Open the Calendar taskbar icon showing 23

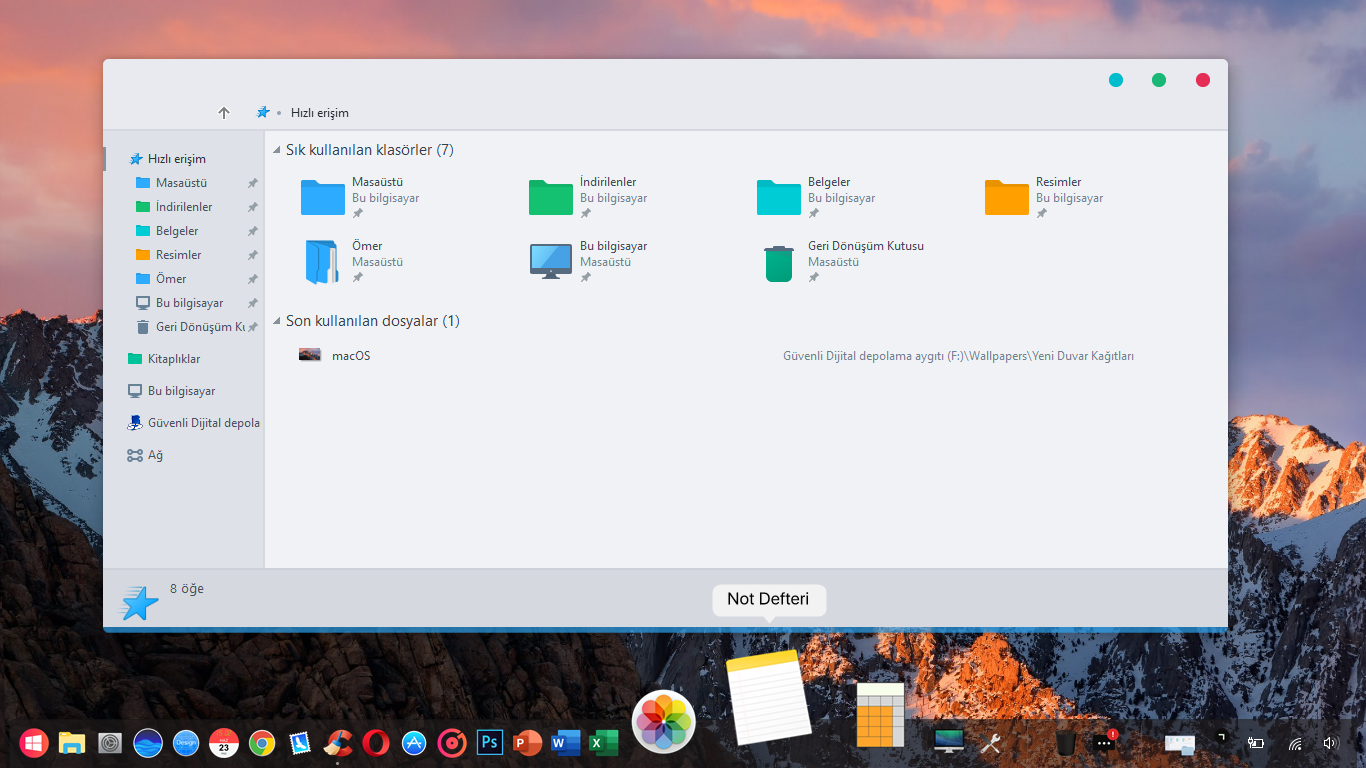click(x=224, y=743)
